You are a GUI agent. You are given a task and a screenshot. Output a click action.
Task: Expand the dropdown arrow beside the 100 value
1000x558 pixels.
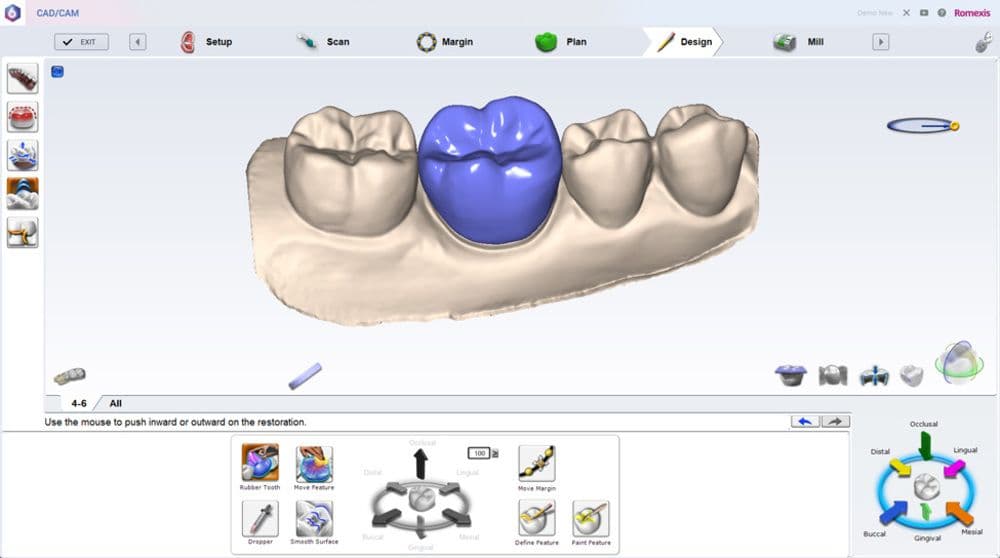pyautogui.click(x=494, y=453)
